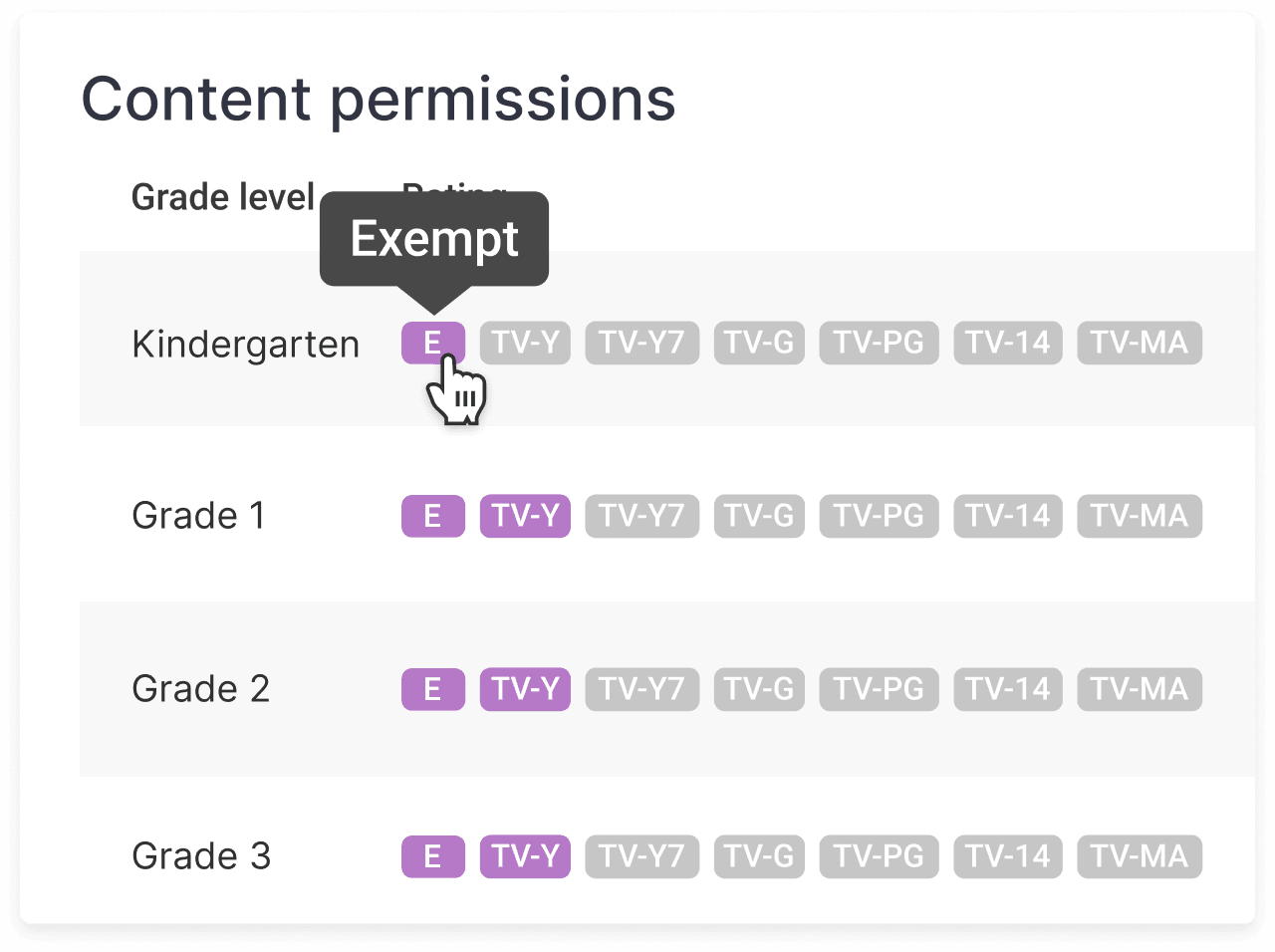Viewport: 1275px width, 952px height.
Task: Enable TV-G rating for Grade 3
Action: pyautogui.click(x=759, y=856)
